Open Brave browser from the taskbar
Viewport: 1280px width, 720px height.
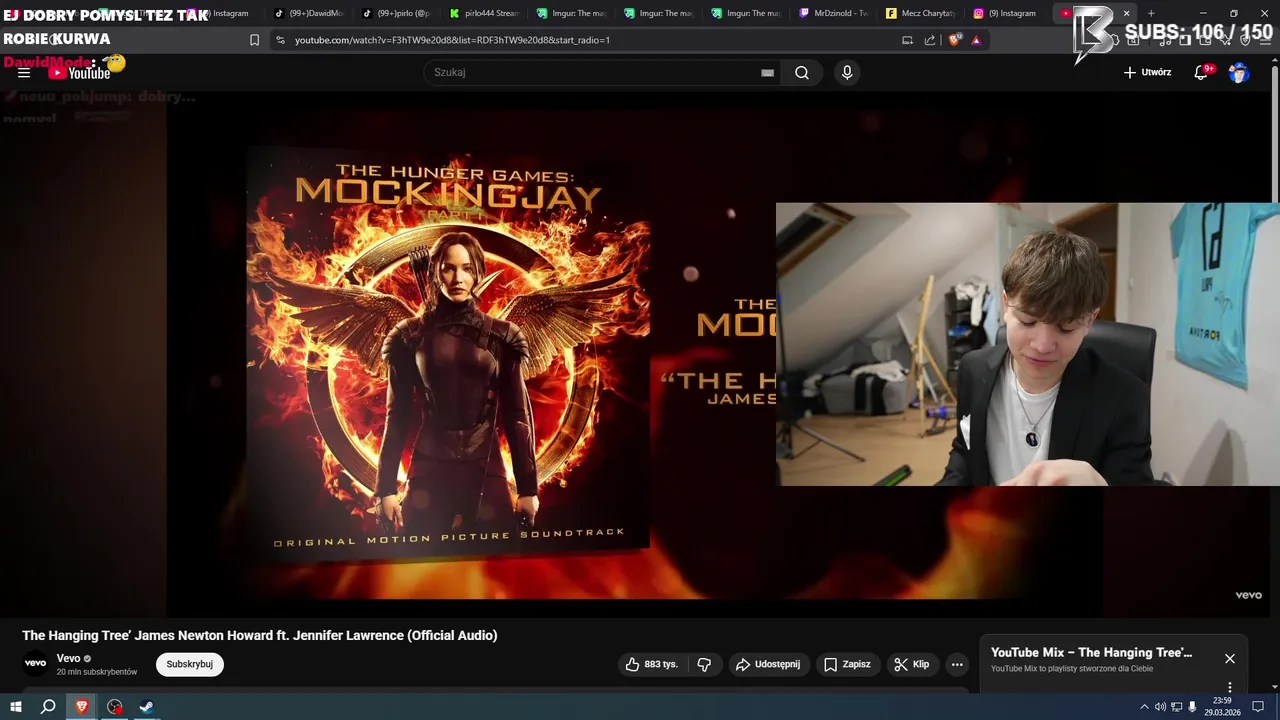82,707
